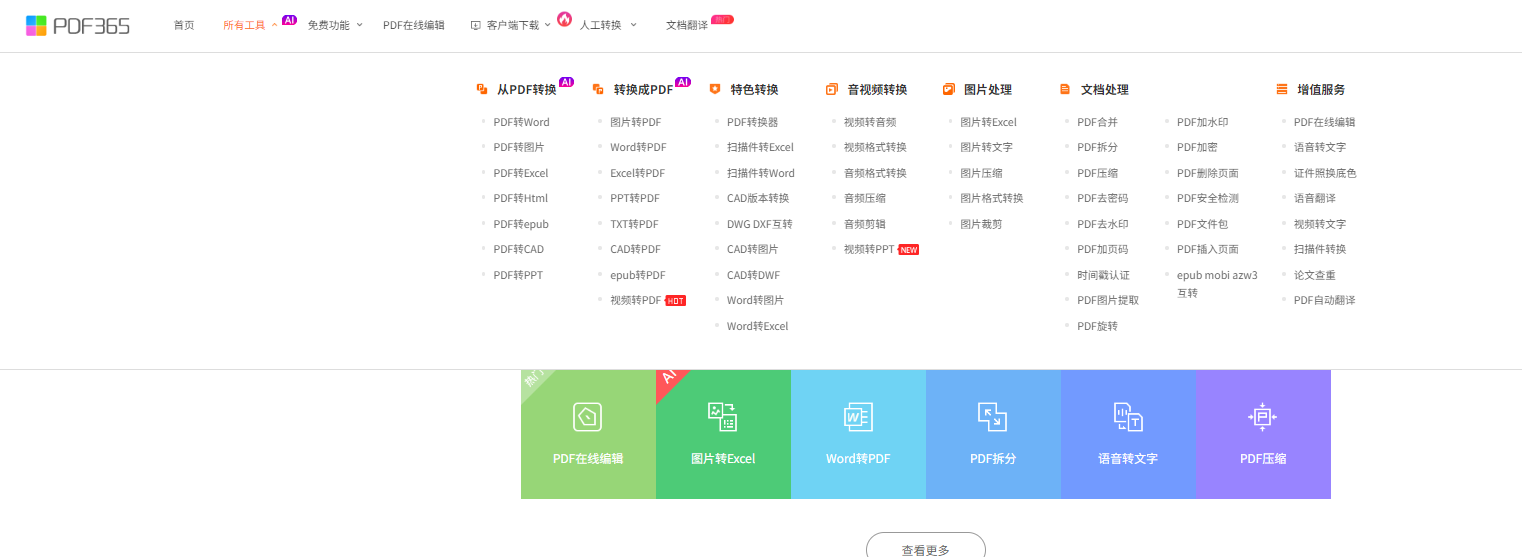Image resolution: width=1522 pixels, height=557 pixels.
Task: Expand the 客户端下载 dropdown
Action: (x=511, y=25)
